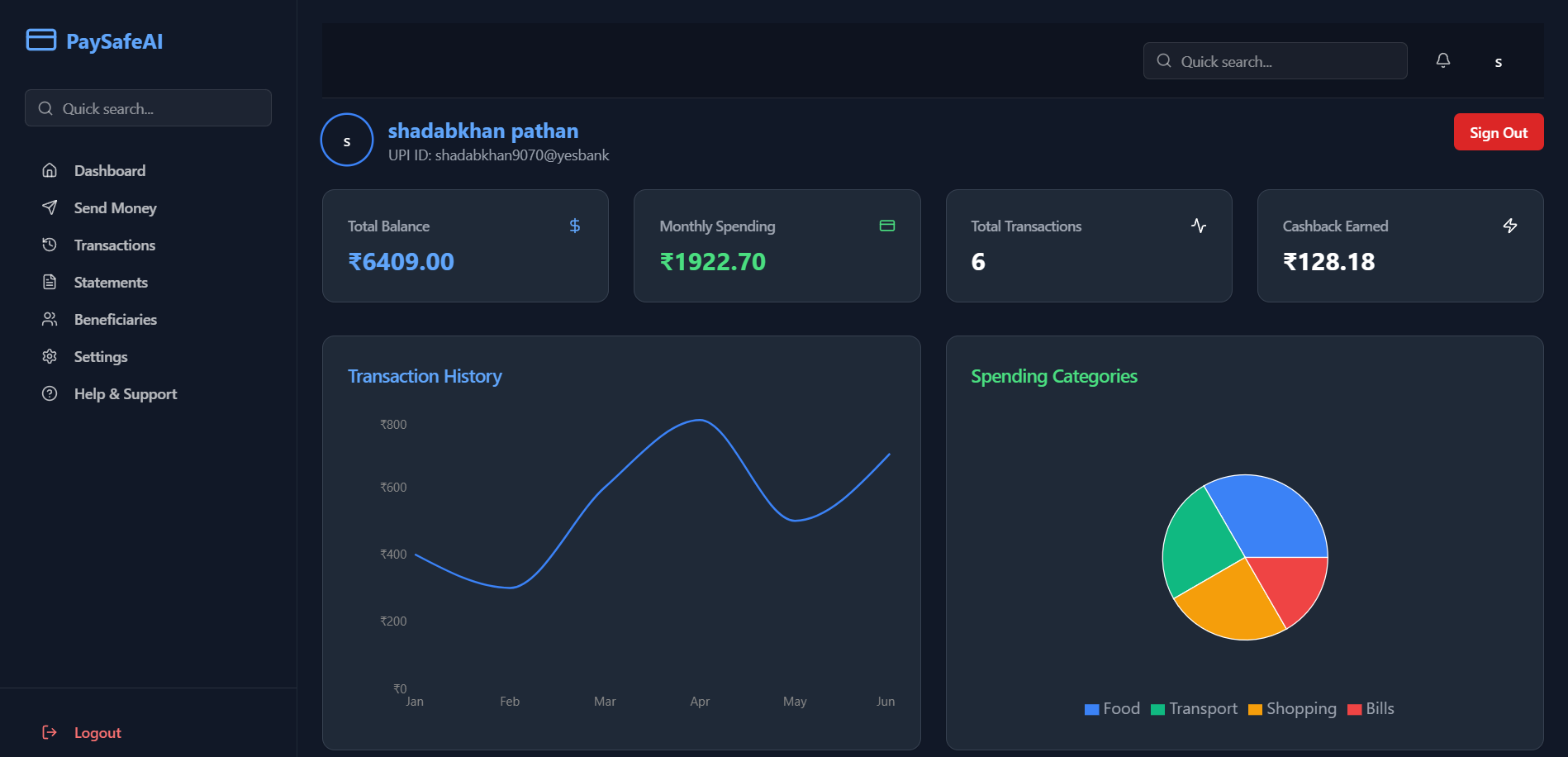1568x757 pixels.
Task: Click the notification bell icon
Action: pyautogui.click(x=1443, y=60)
